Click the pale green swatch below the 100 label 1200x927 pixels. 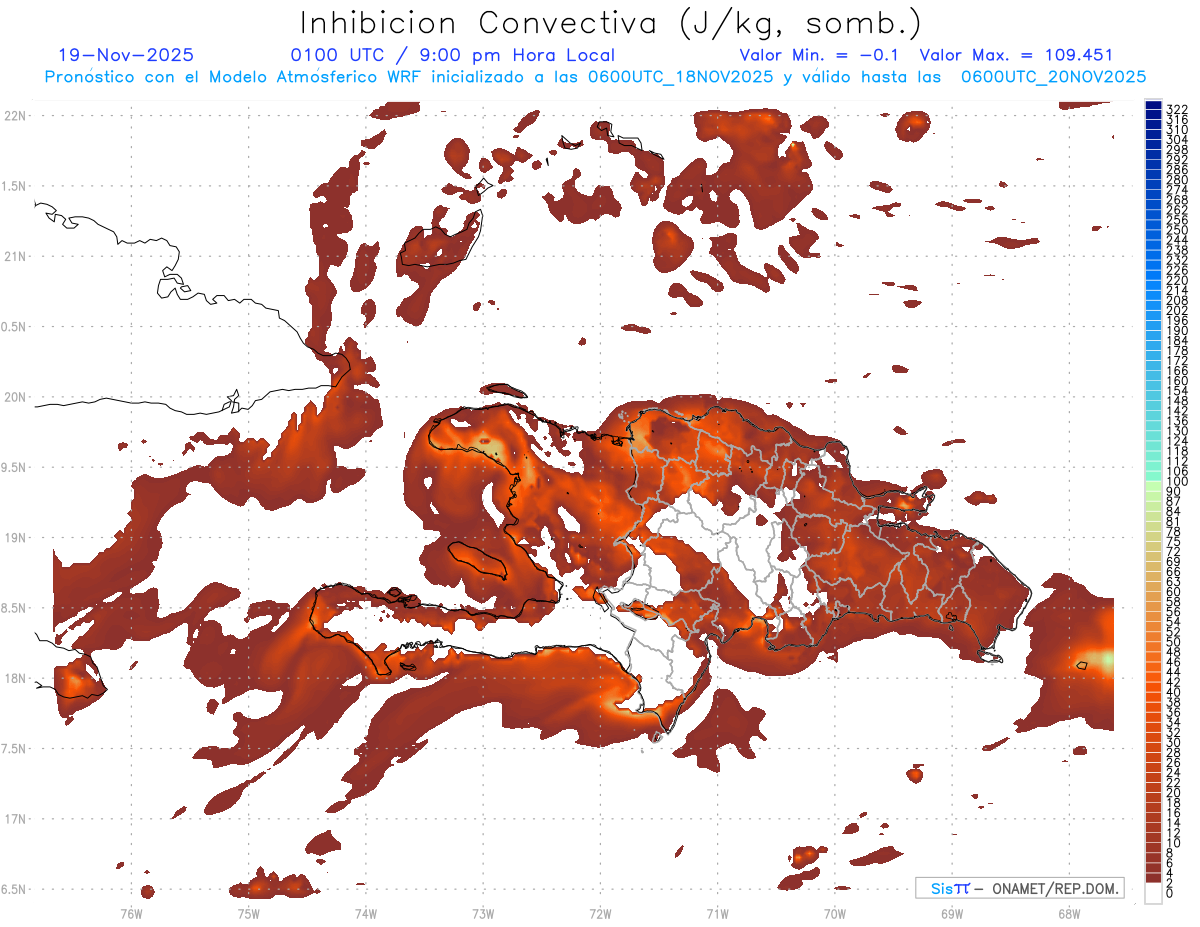[1154, 487]
